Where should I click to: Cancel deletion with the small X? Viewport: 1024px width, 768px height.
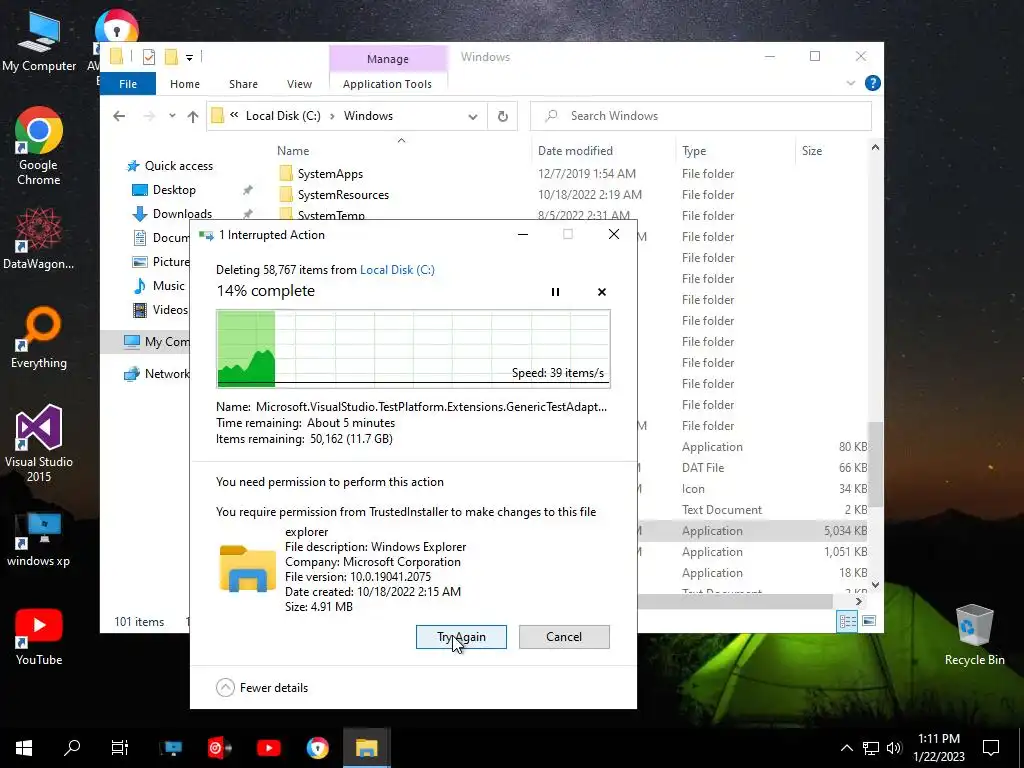[602, 292]
